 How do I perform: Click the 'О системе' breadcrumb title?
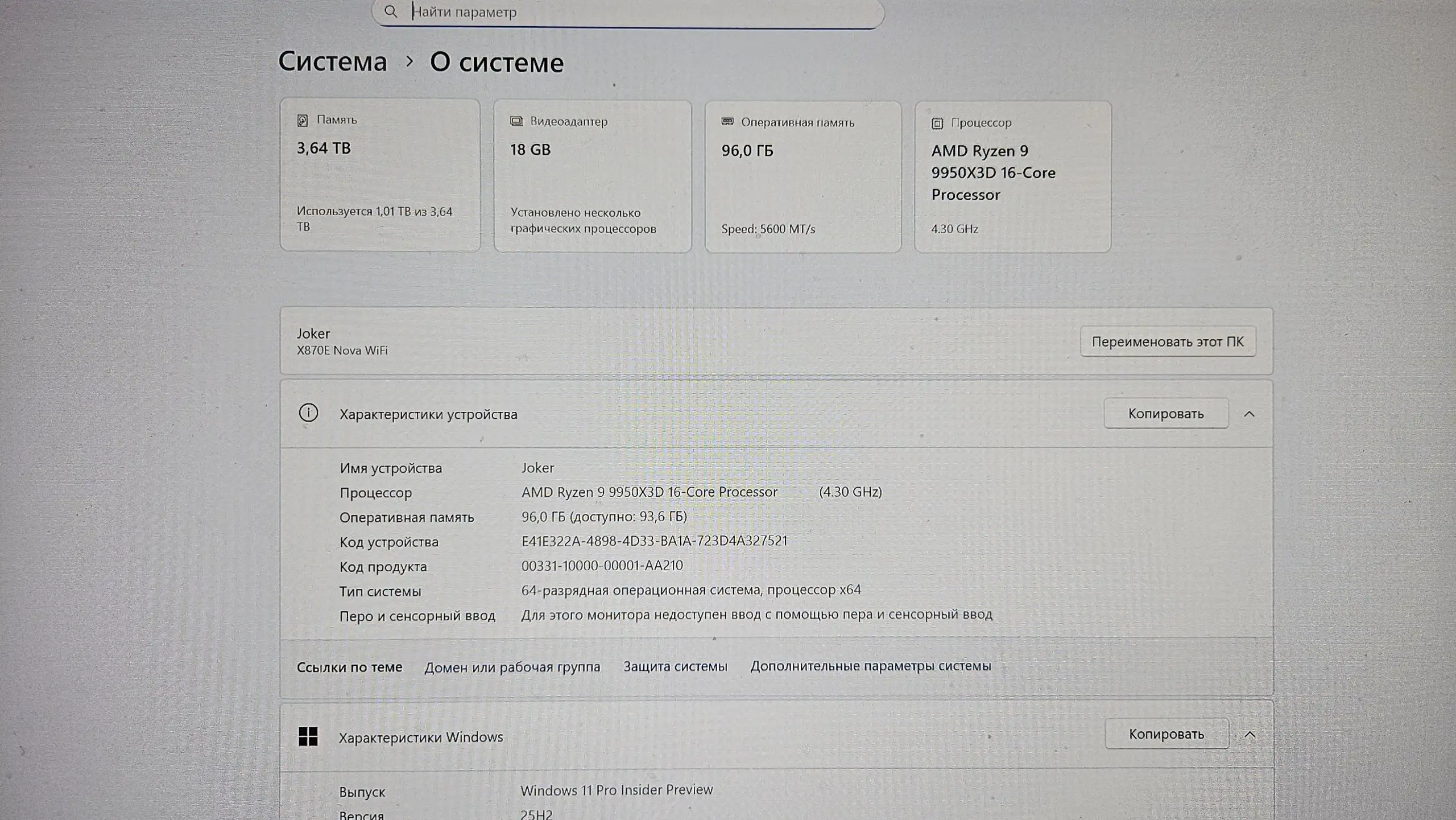(x=497, y=62)
